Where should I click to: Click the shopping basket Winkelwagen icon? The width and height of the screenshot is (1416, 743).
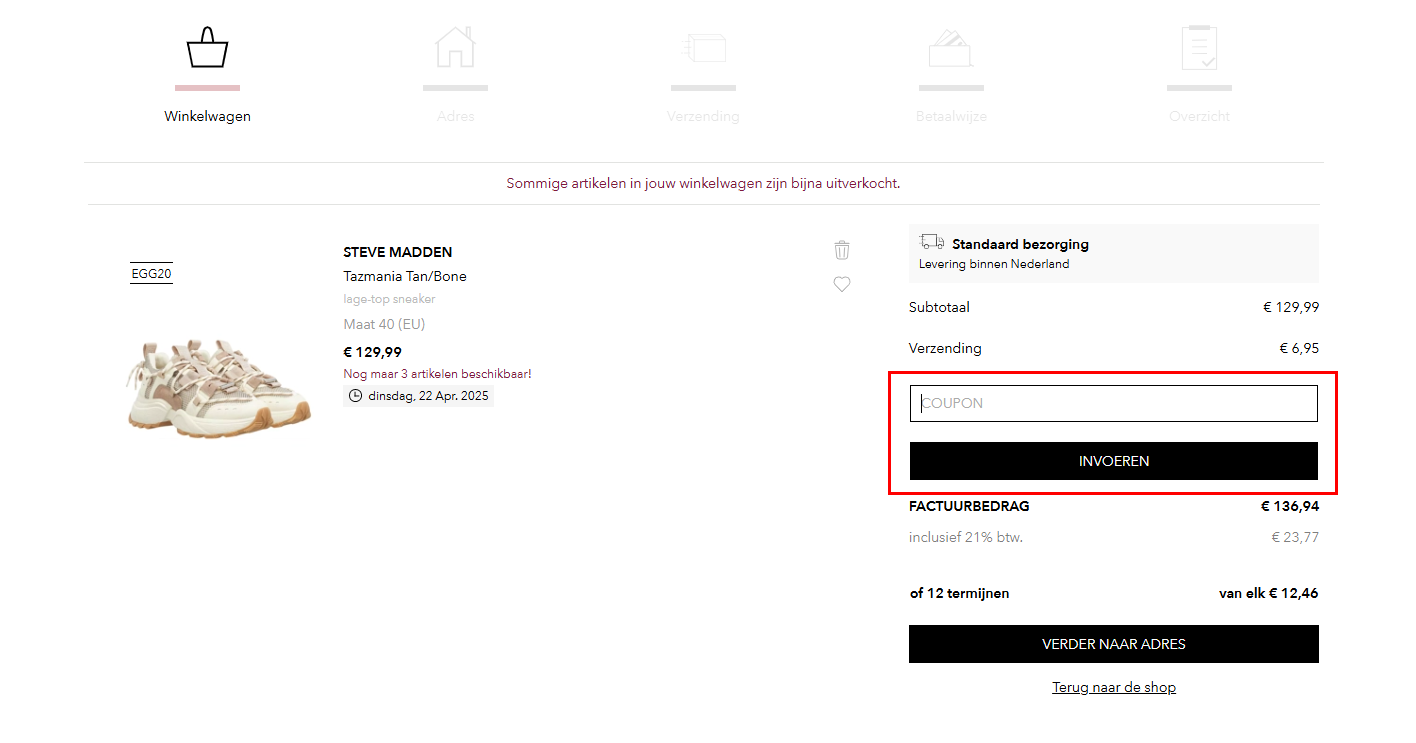tap(207, 48)
